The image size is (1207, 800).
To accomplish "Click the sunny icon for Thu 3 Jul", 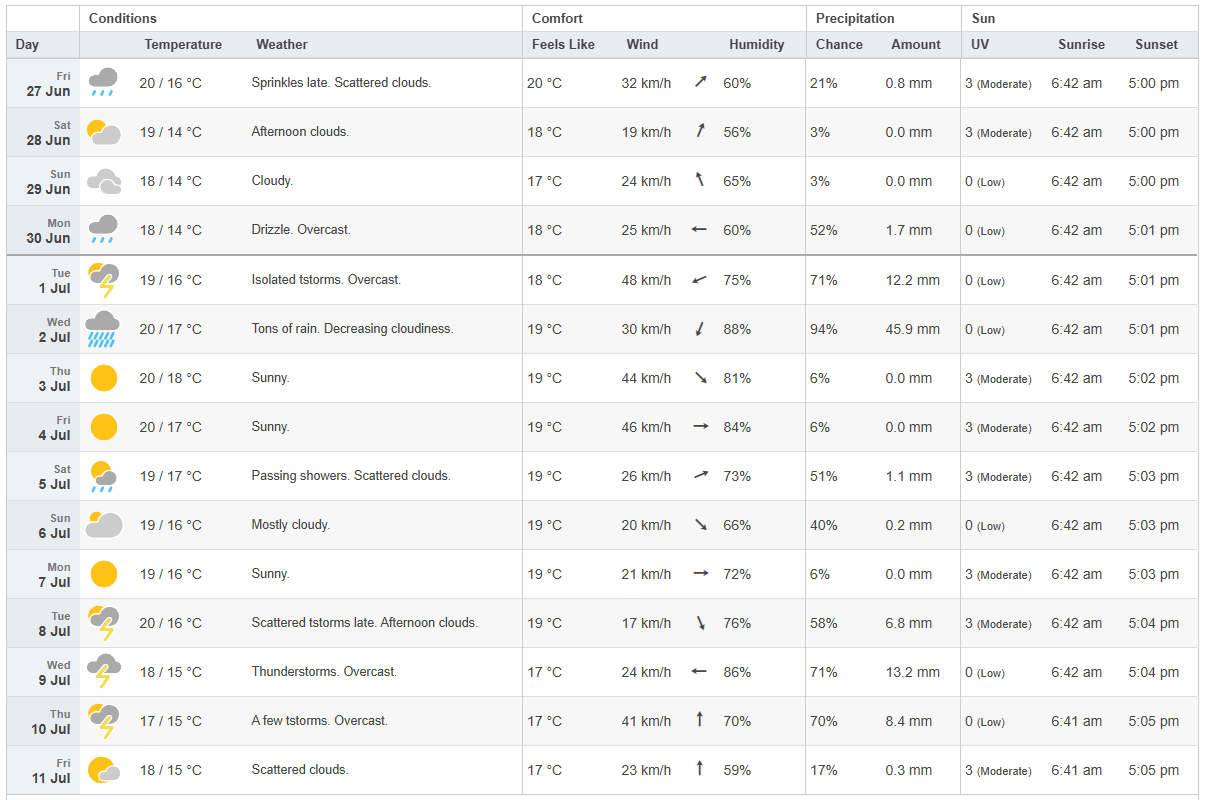I will (x=103, y=378).
